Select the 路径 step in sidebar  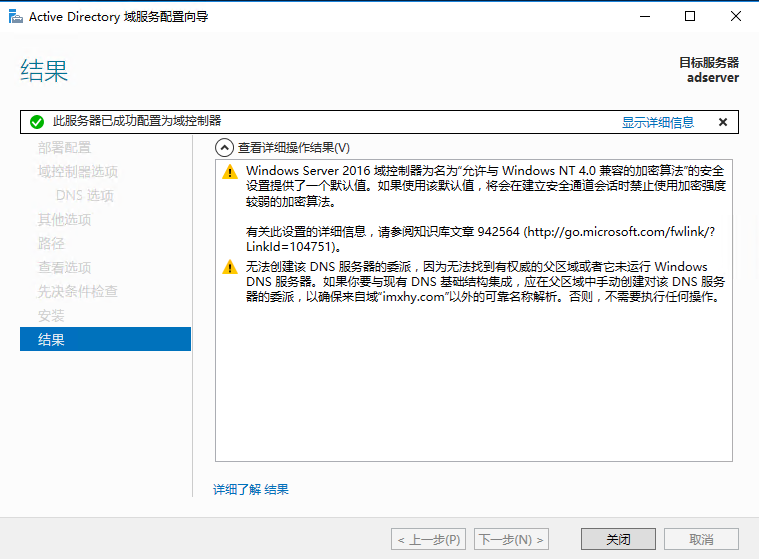[x=51, y=244]
